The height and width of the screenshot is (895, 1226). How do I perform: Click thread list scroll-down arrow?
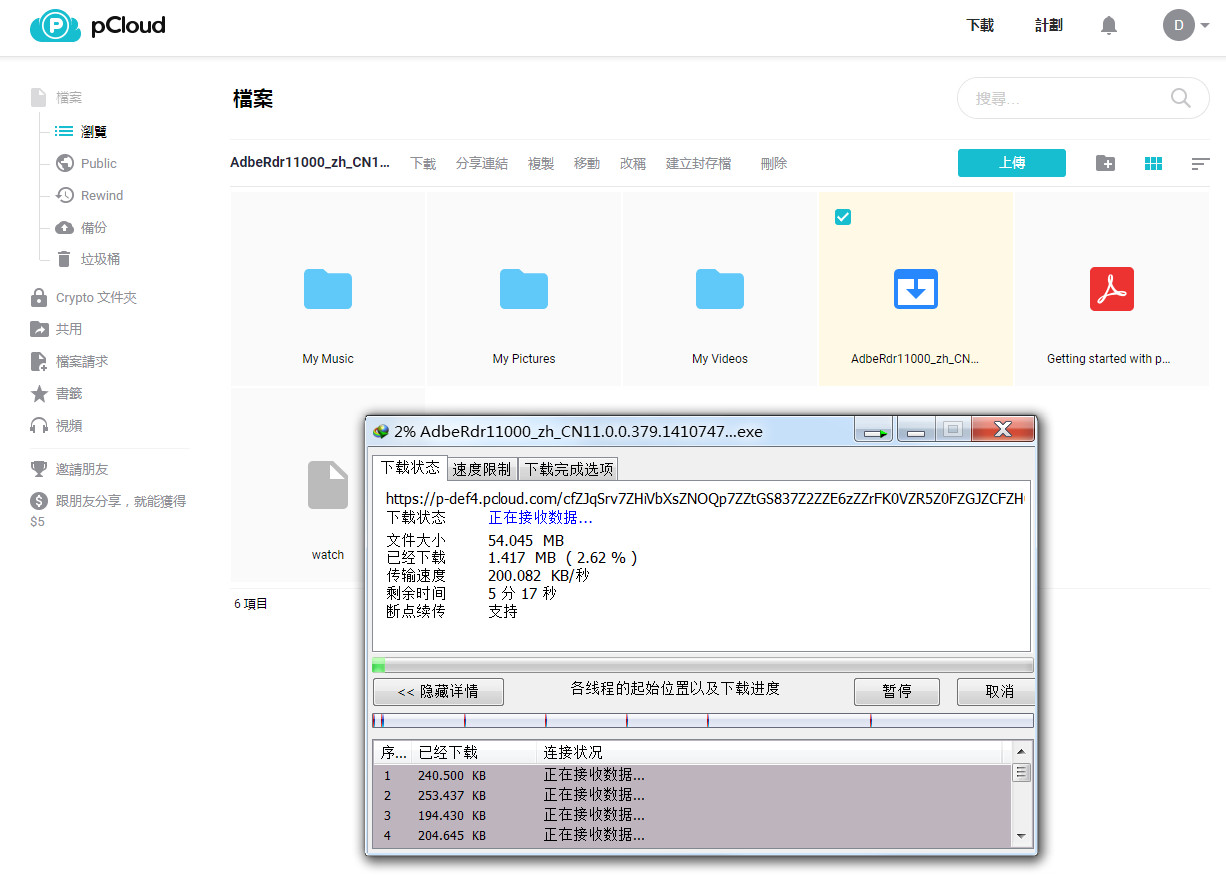(1021, 835)
